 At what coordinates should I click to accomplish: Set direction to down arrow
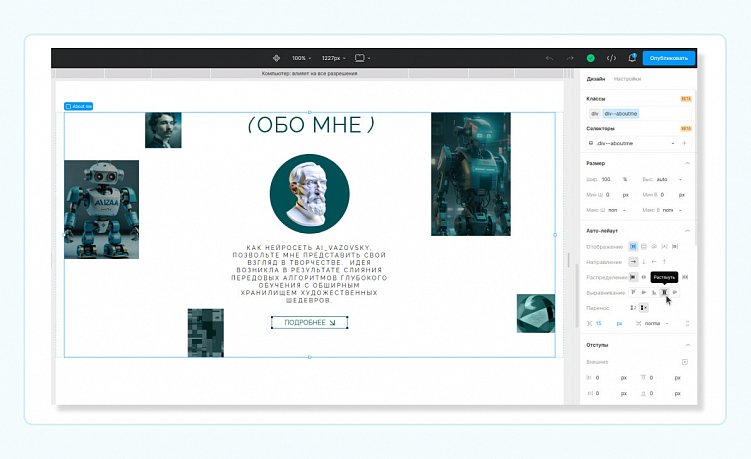point(644,262)
